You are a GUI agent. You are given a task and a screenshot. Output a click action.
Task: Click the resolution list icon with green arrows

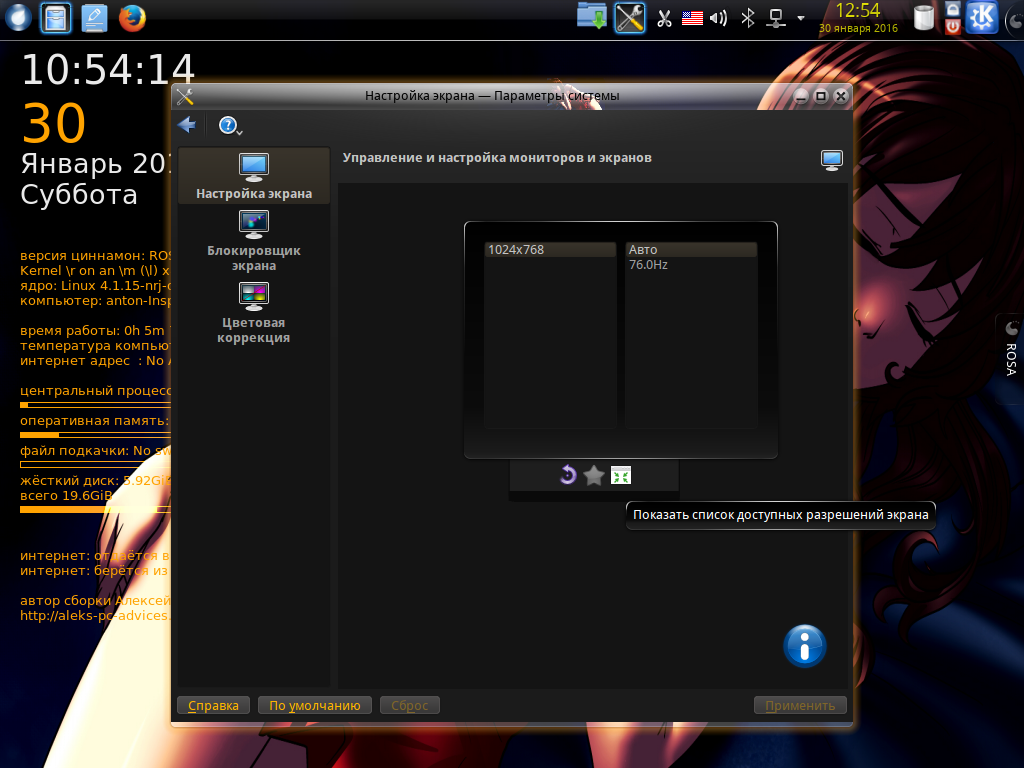(620, 475)
